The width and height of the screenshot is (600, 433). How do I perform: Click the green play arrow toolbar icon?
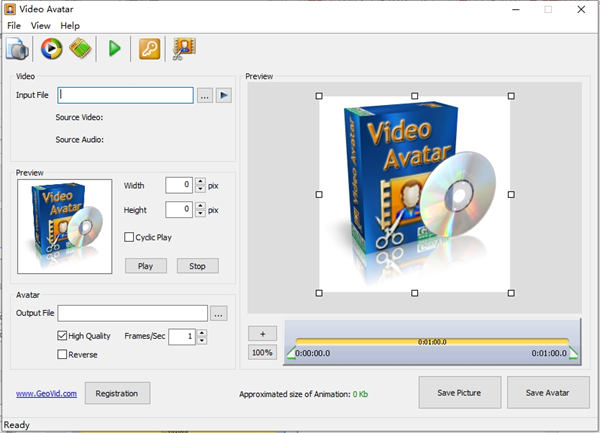pos(114,49)
